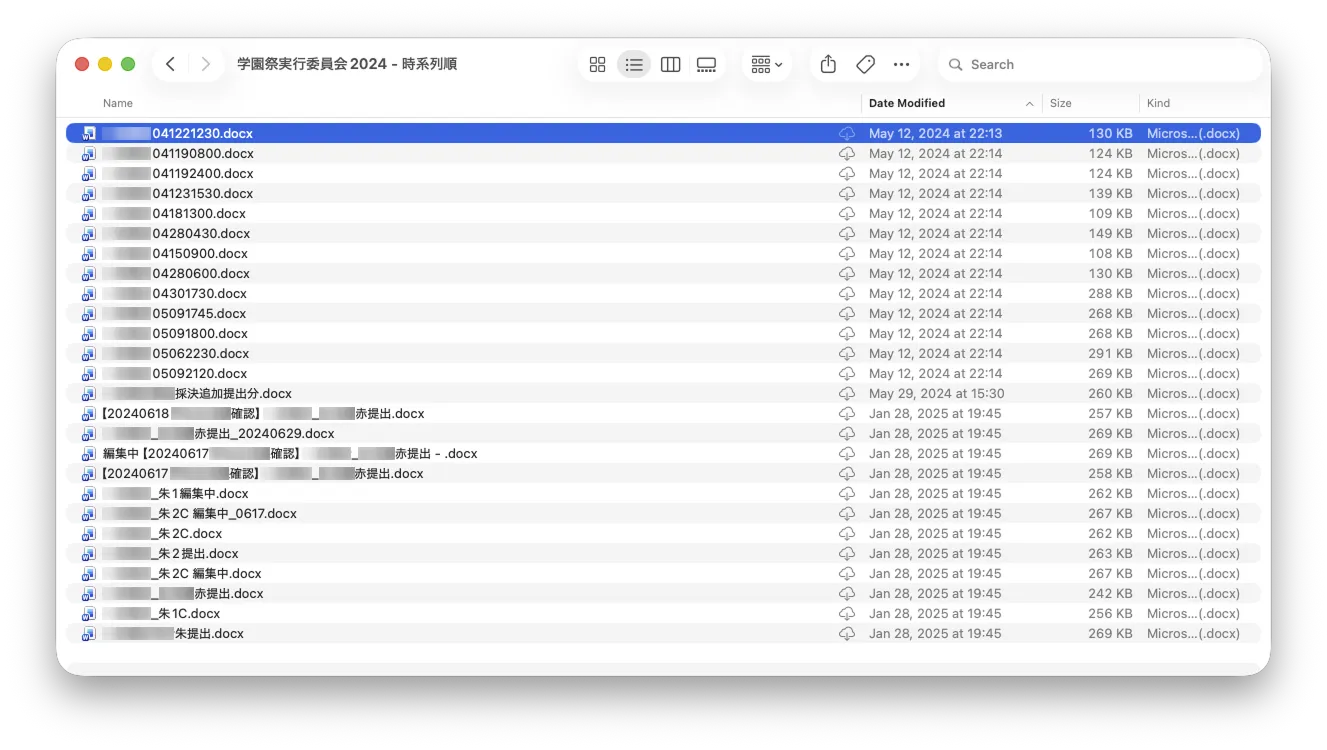Sort by the Date Modified column header
This screenshot has height=750, width=1327.
[907, 103]
